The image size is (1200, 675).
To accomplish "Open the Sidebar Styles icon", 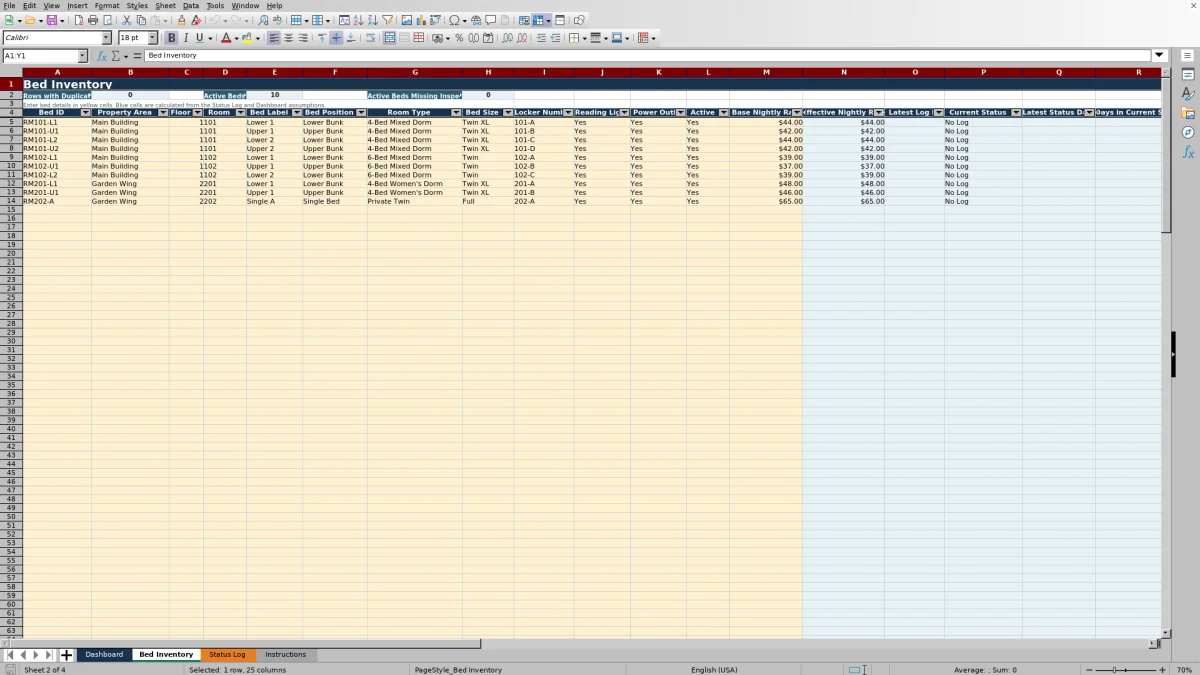I will click(x=1188, y=94).
